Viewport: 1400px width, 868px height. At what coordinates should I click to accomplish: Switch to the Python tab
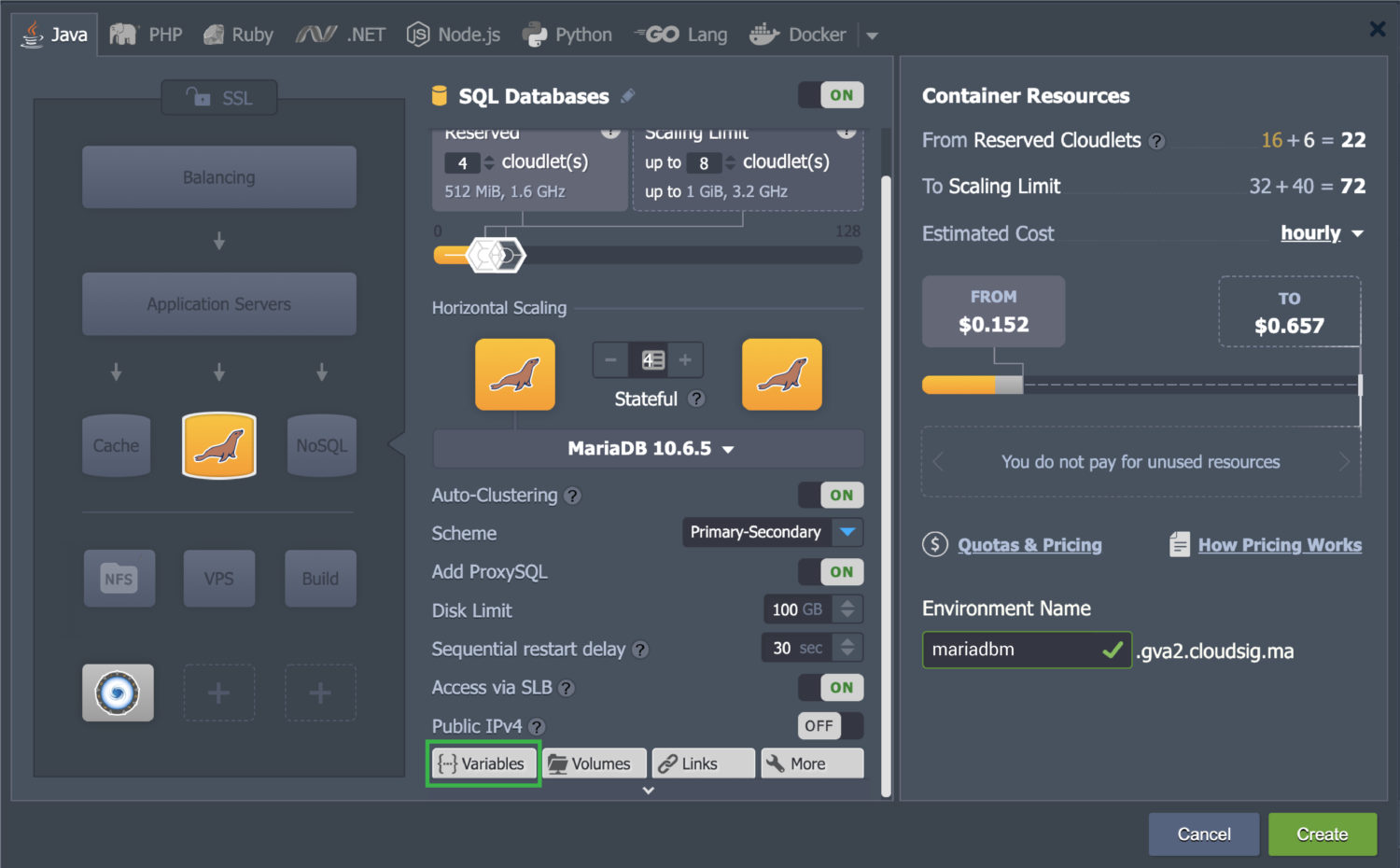click(x=567, y=34)
